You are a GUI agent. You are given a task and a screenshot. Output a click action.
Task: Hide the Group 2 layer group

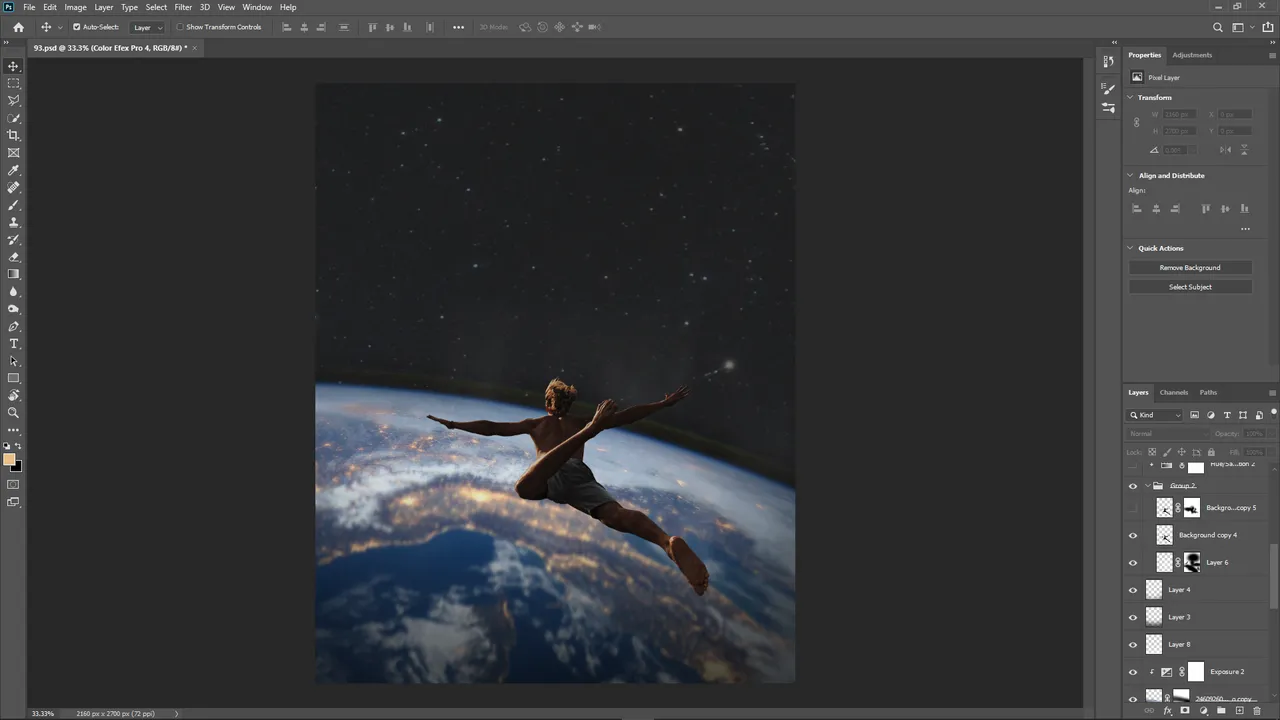[1133, 486]
